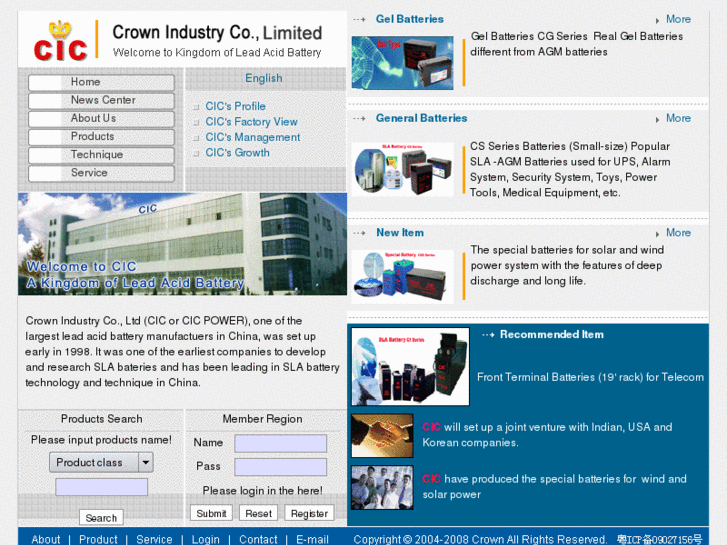Click the arrow icon beside Gel Batteries More
This screenshot has height=545, width=727.
click(x=657, y=21)
